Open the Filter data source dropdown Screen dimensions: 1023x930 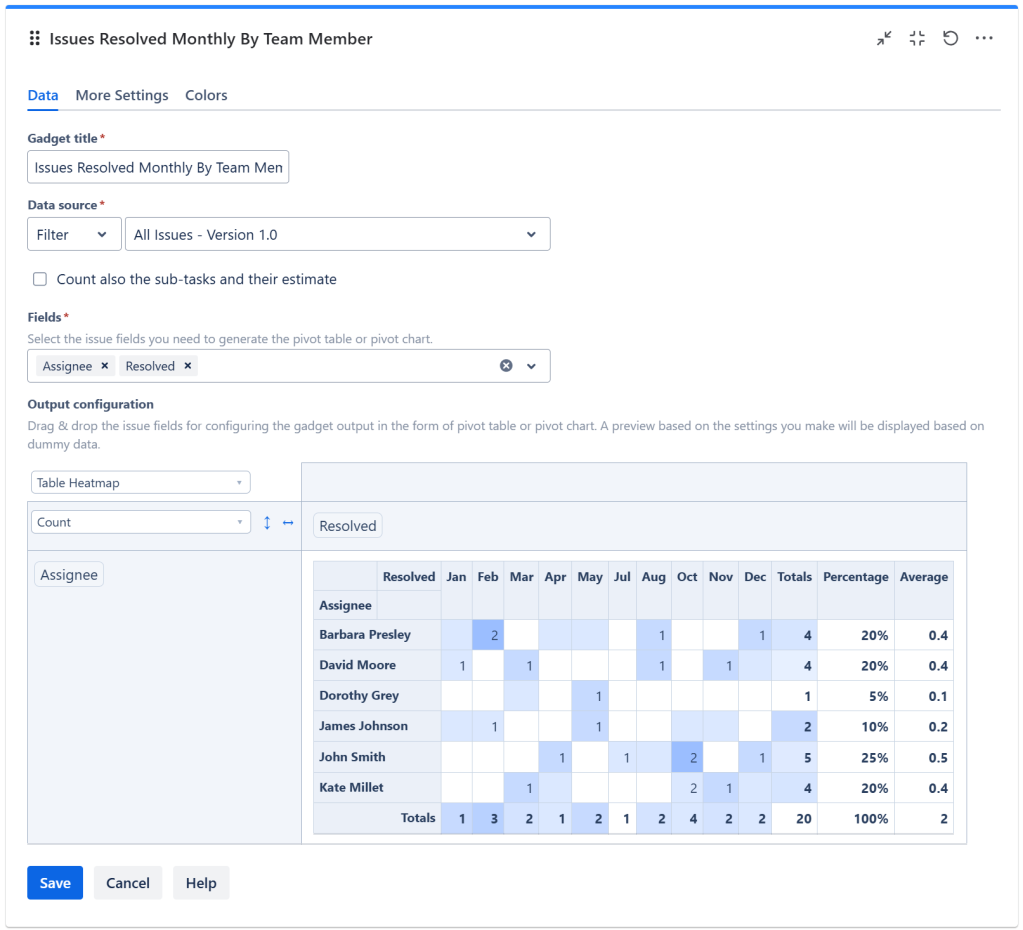pyautogui.click(x=74, y=234)
